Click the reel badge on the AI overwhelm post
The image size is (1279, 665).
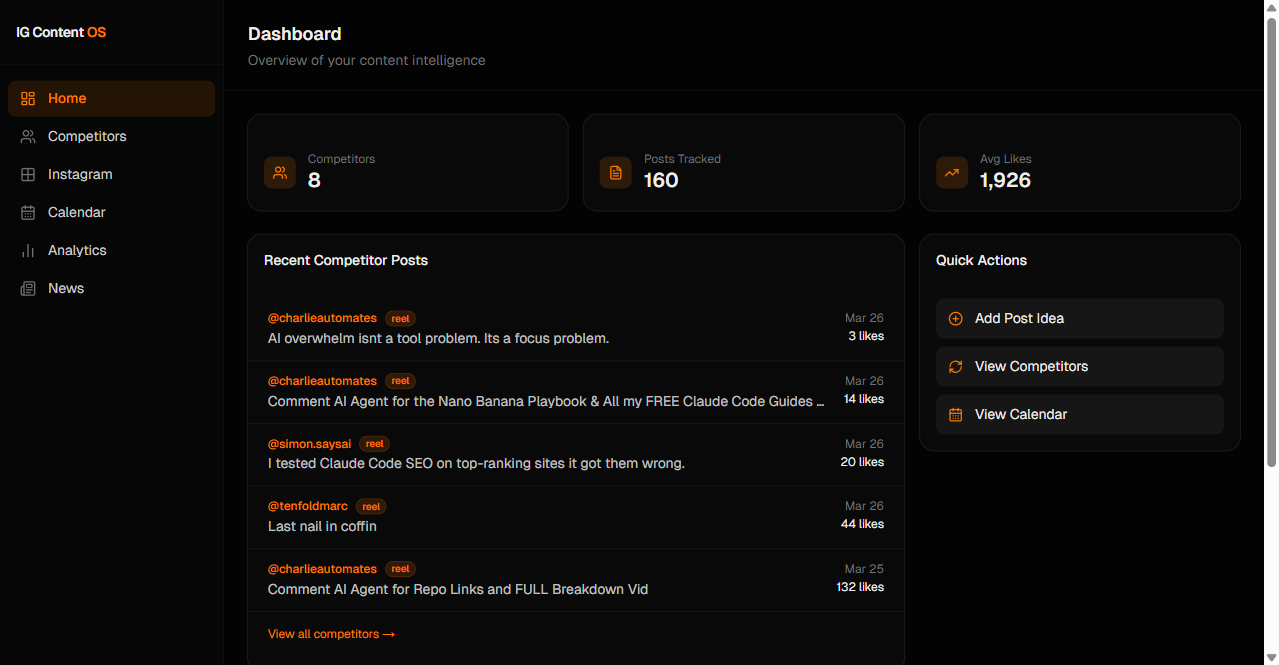[400, 319]
